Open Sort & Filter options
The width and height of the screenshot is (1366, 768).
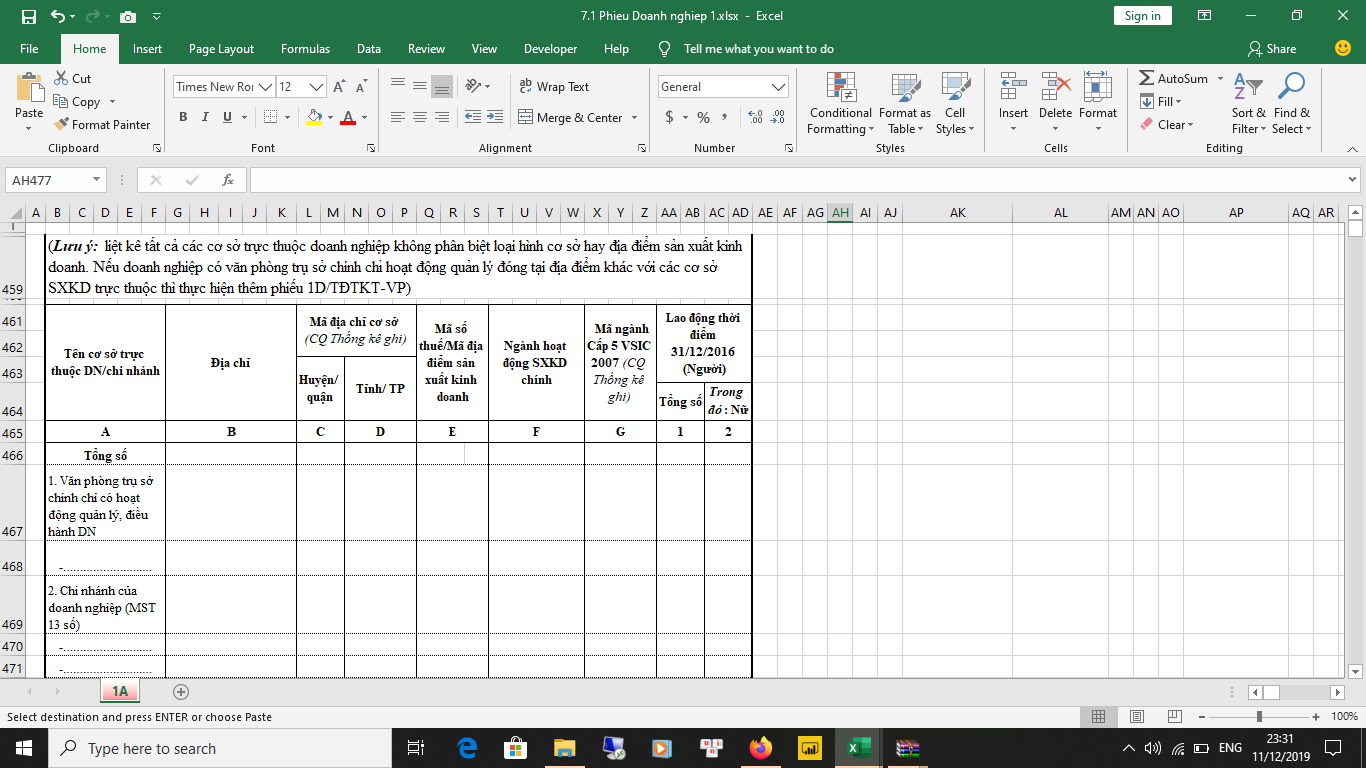click(1248, 103)
